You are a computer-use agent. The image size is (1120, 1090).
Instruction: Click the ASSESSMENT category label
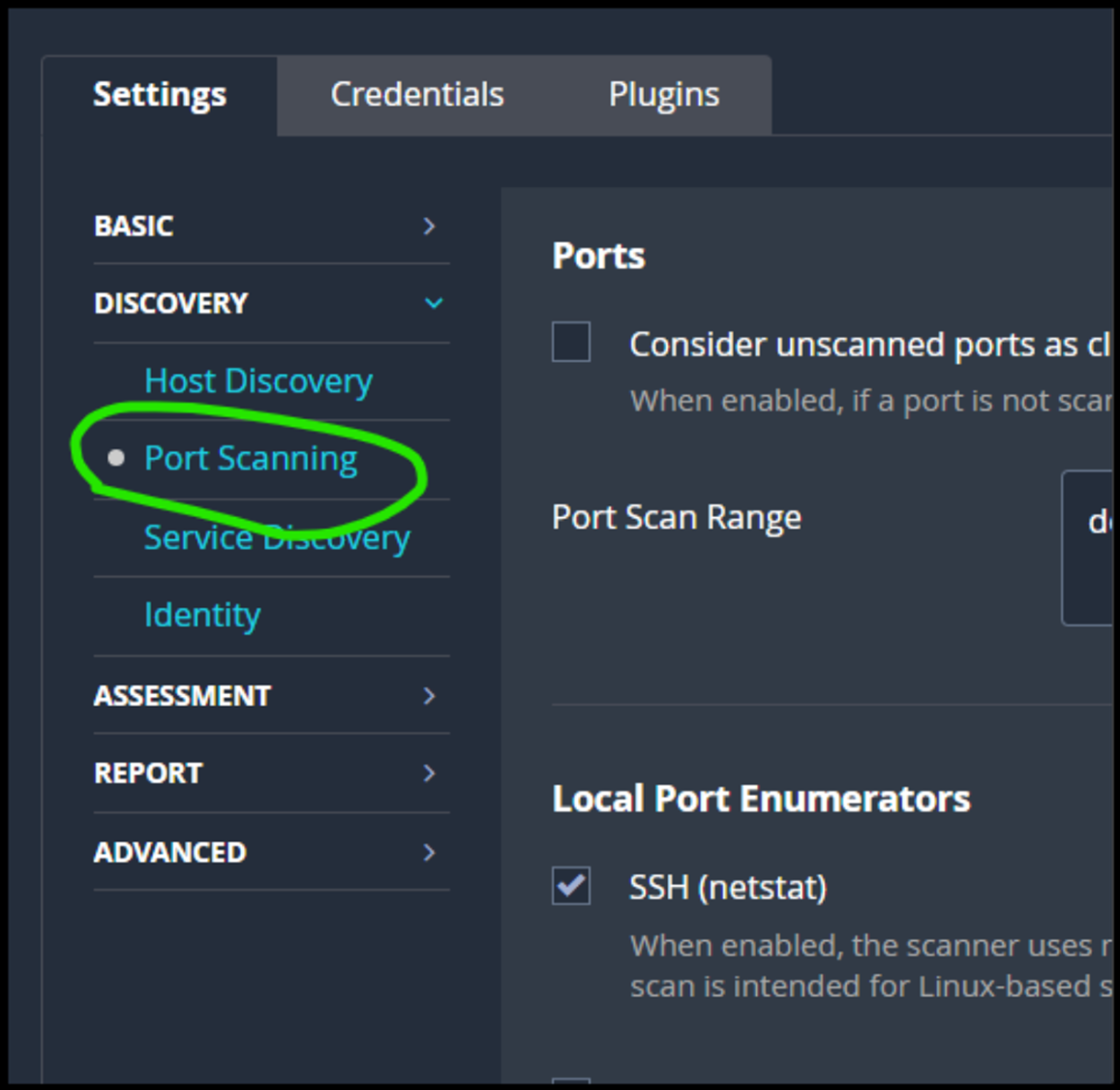[182, 696]
